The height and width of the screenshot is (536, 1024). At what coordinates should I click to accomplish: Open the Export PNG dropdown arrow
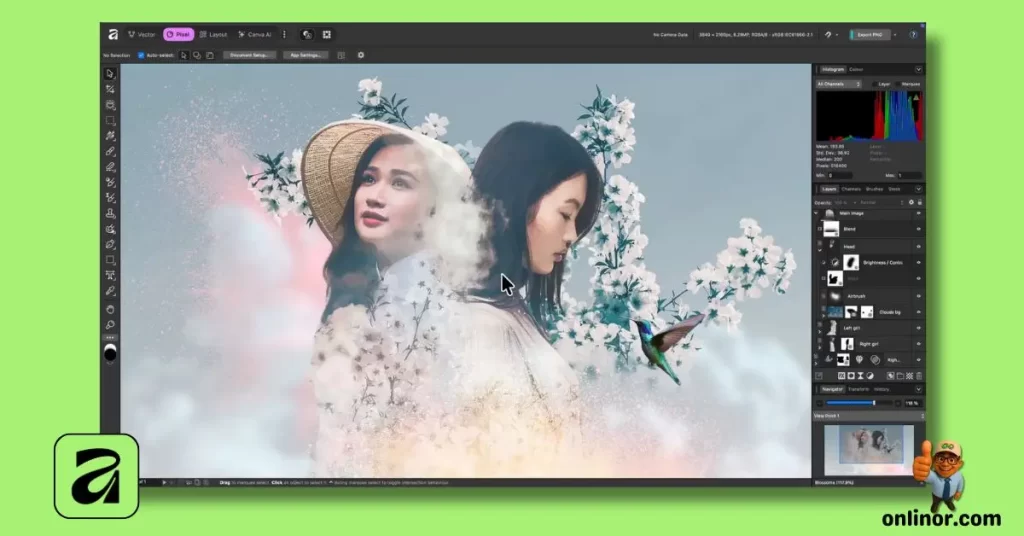pos(895,35)
